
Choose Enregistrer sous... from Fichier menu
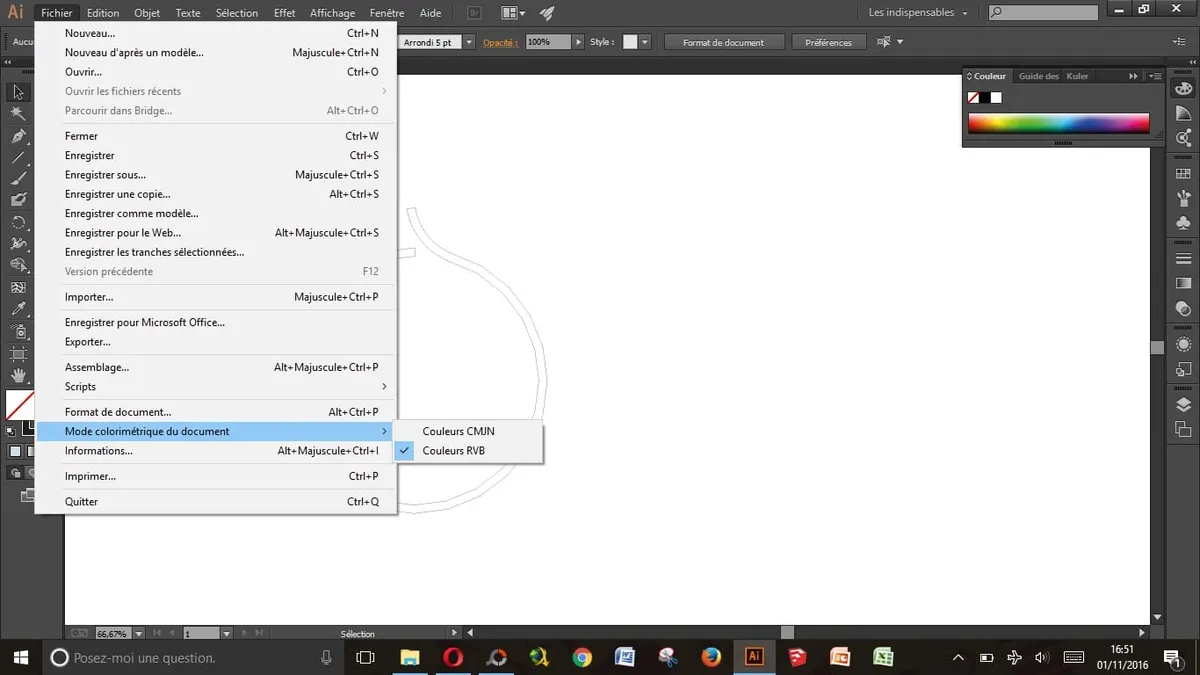click(216, 175)
